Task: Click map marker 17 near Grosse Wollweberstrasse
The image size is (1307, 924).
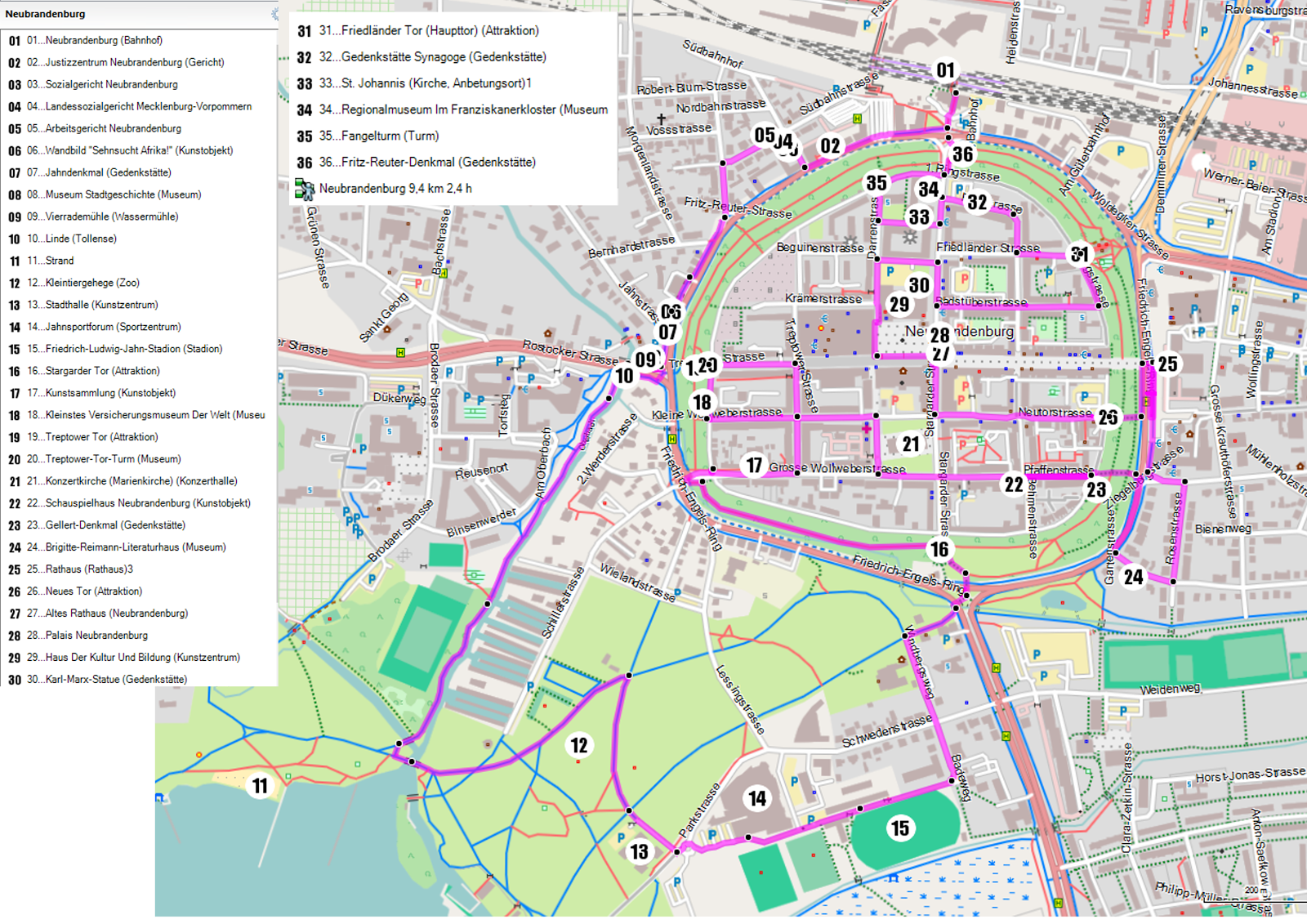Action: [754, 465]
